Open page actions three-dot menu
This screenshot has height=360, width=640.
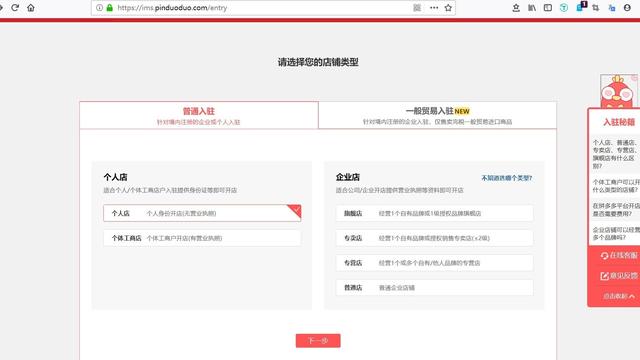(x=434, y=7)
